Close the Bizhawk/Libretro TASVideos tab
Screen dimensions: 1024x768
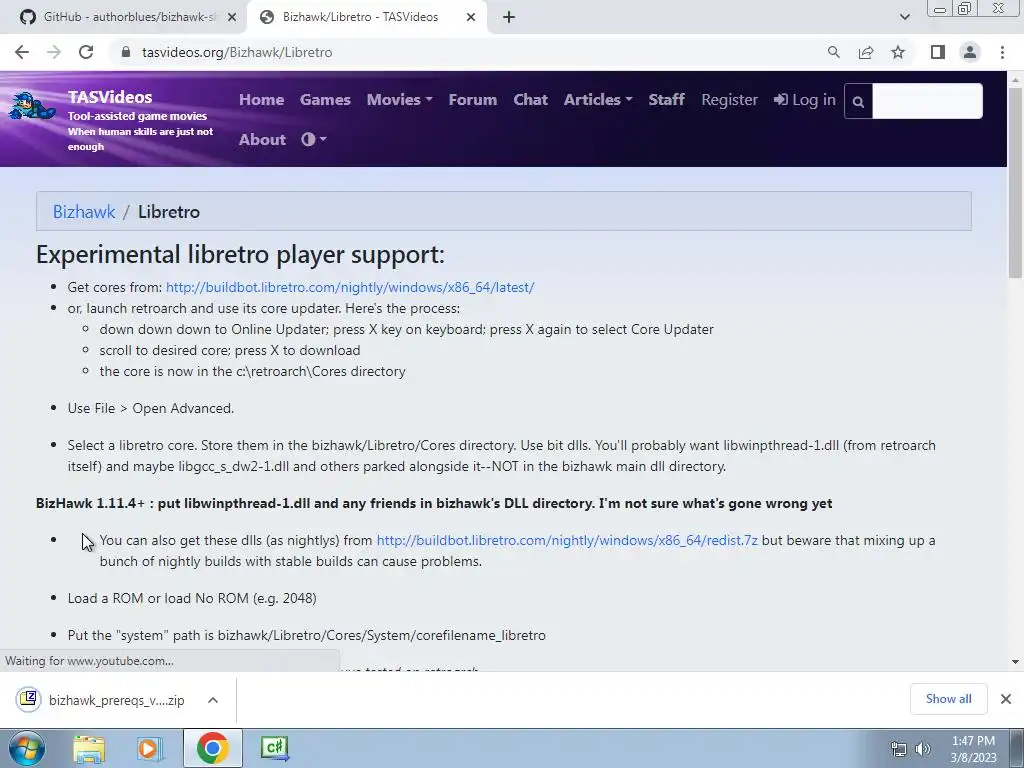click(x=471, y=17)
